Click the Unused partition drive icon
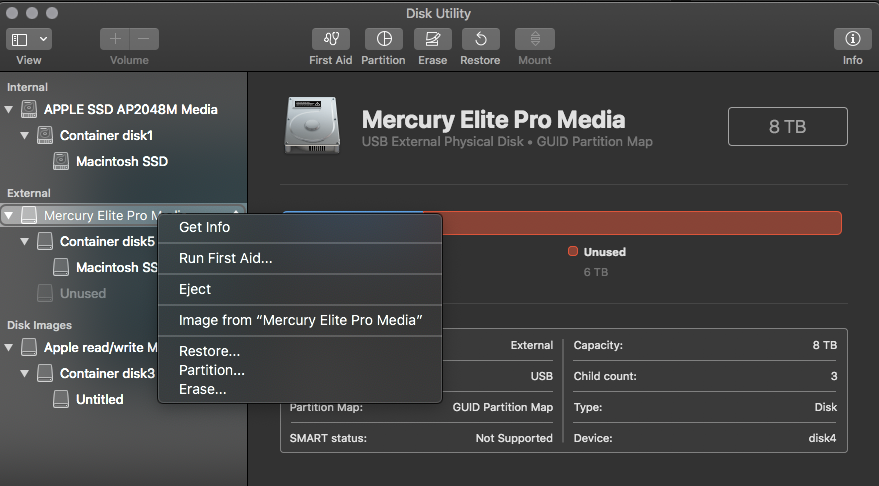879x486 pixels. tap(45, 293)
